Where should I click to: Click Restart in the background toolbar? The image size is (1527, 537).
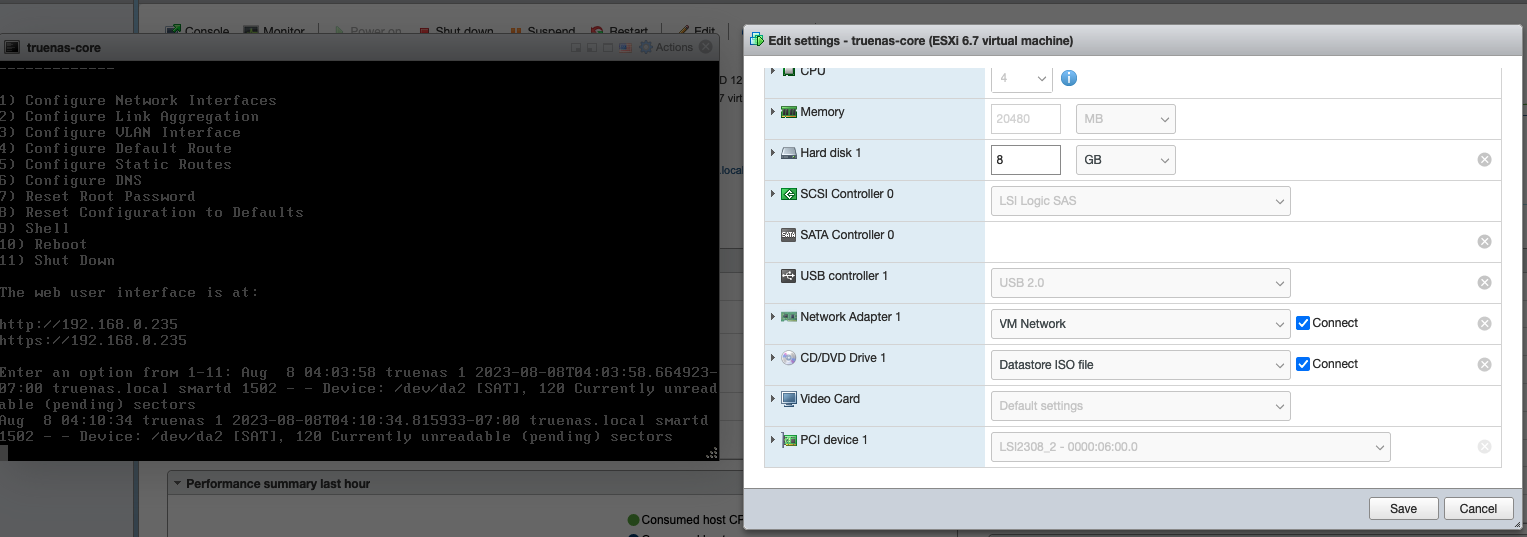619,32
